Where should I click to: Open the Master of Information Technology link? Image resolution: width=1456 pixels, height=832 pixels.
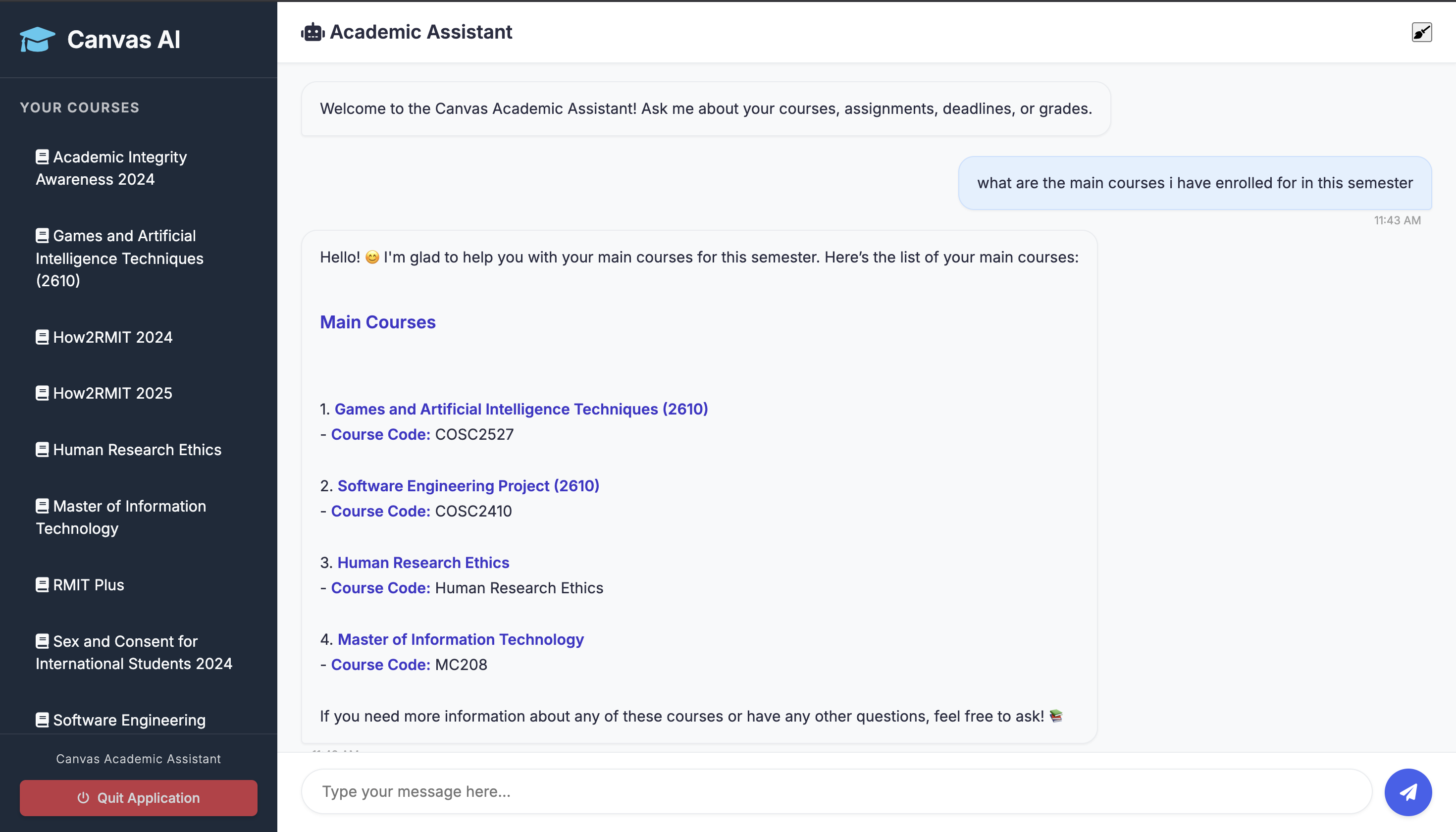(461, 639)
